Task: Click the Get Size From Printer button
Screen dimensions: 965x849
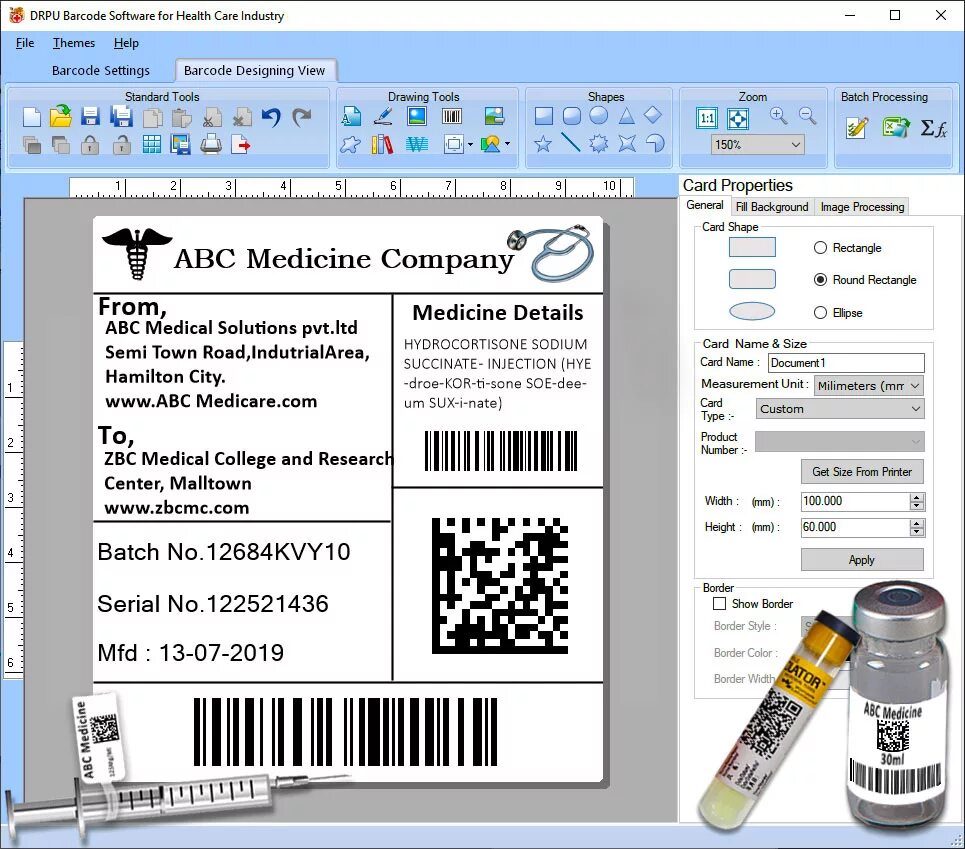Action: coord(862,472)
